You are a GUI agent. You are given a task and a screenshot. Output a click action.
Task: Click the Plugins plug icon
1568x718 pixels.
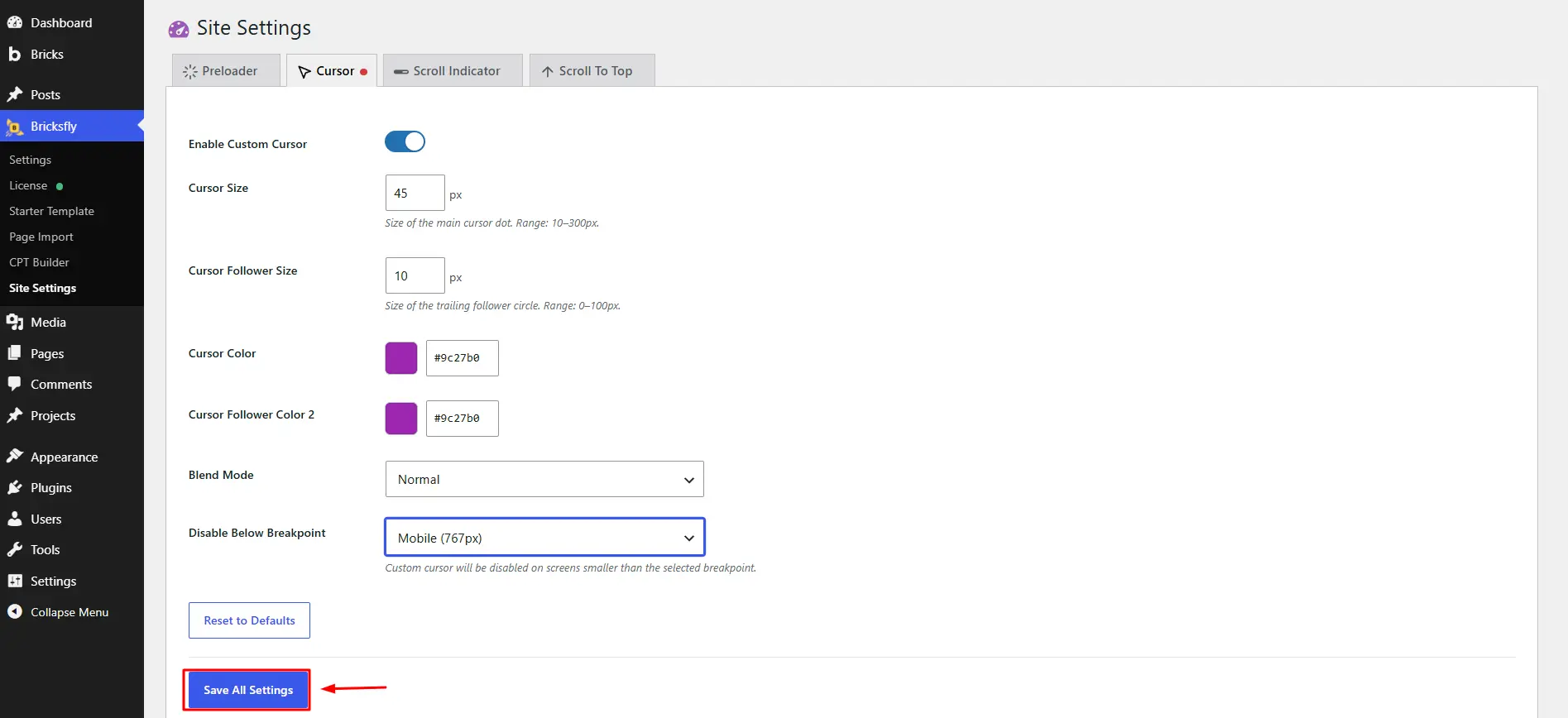pos(15,487)
